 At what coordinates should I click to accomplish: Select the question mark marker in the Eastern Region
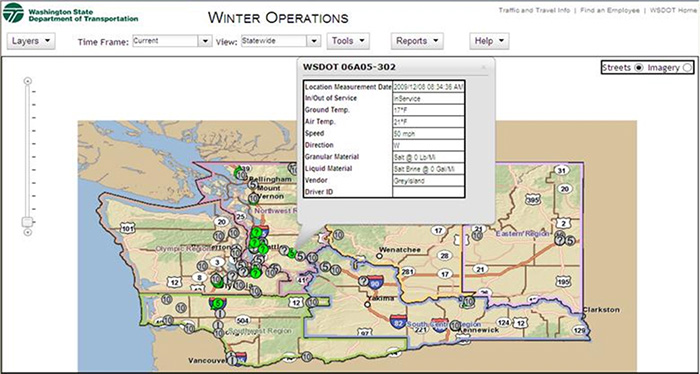(559, 241)
